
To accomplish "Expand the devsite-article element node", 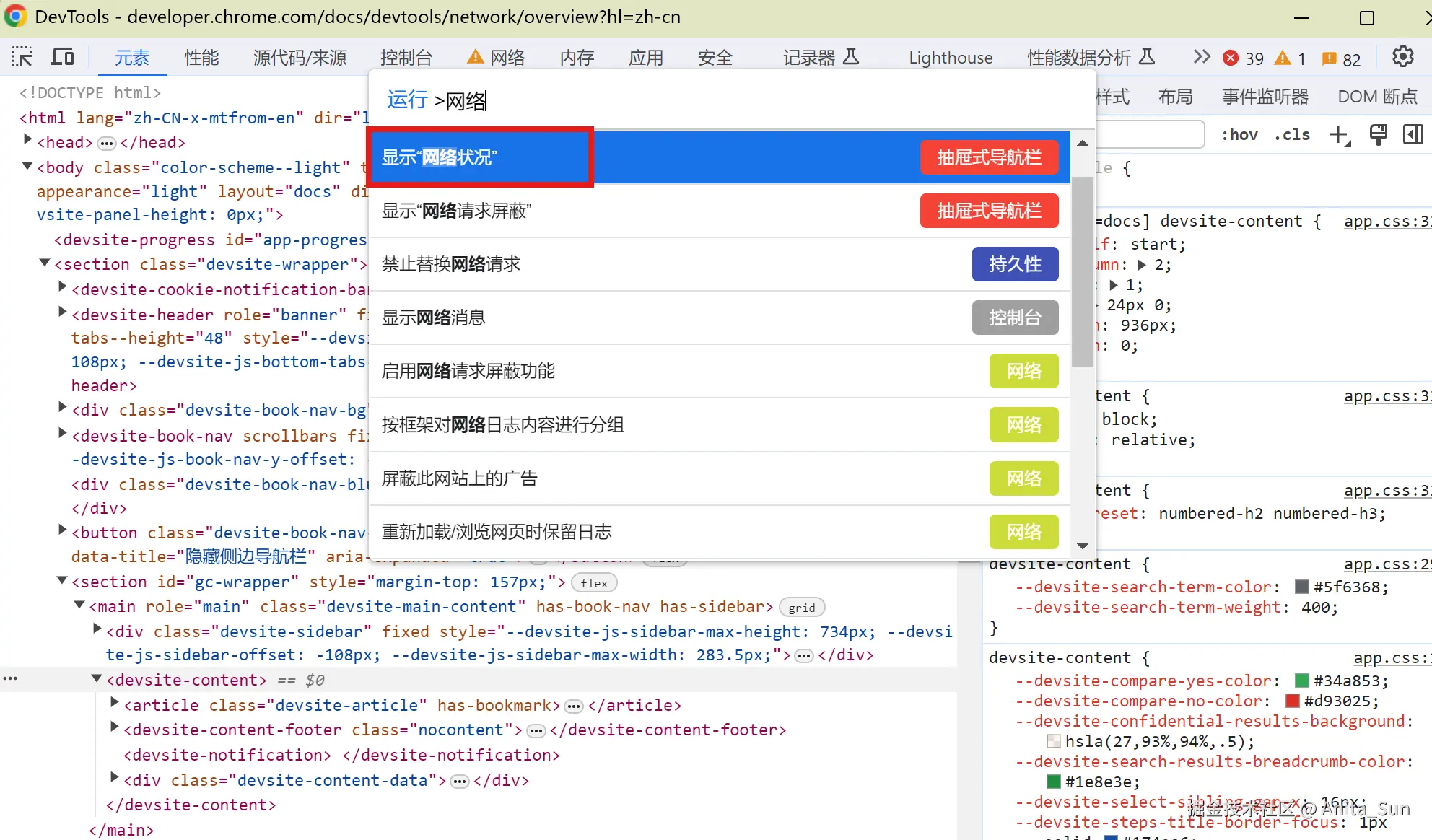I will pyautogui.click(x=114, y=703).
